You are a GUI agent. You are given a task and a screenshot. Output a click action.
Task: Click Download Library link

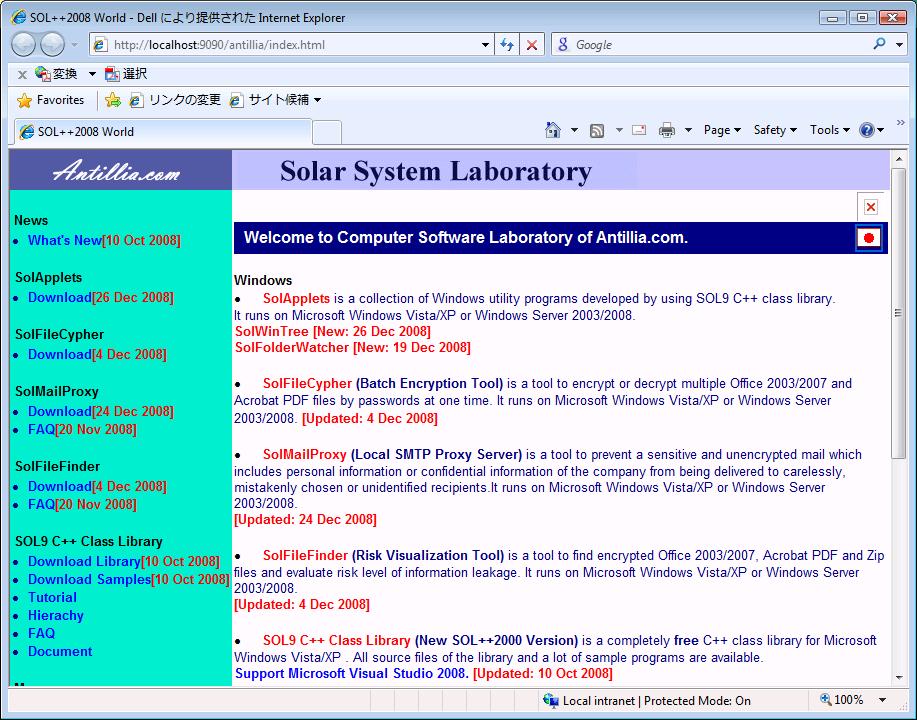(x=84, y=561)
